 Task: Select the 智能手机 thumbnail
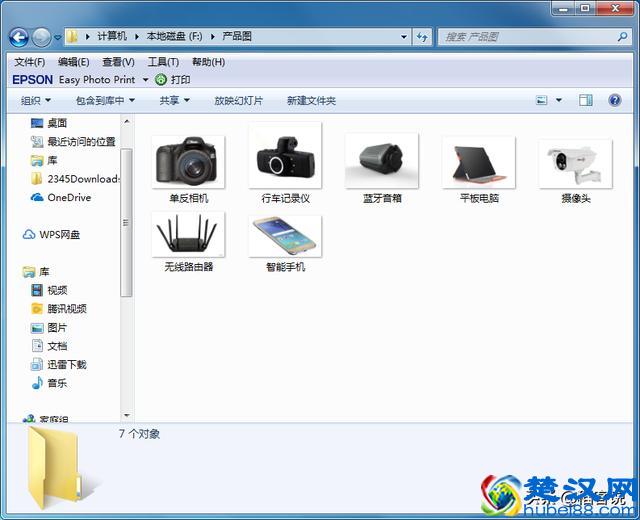[x=285, y=236]
